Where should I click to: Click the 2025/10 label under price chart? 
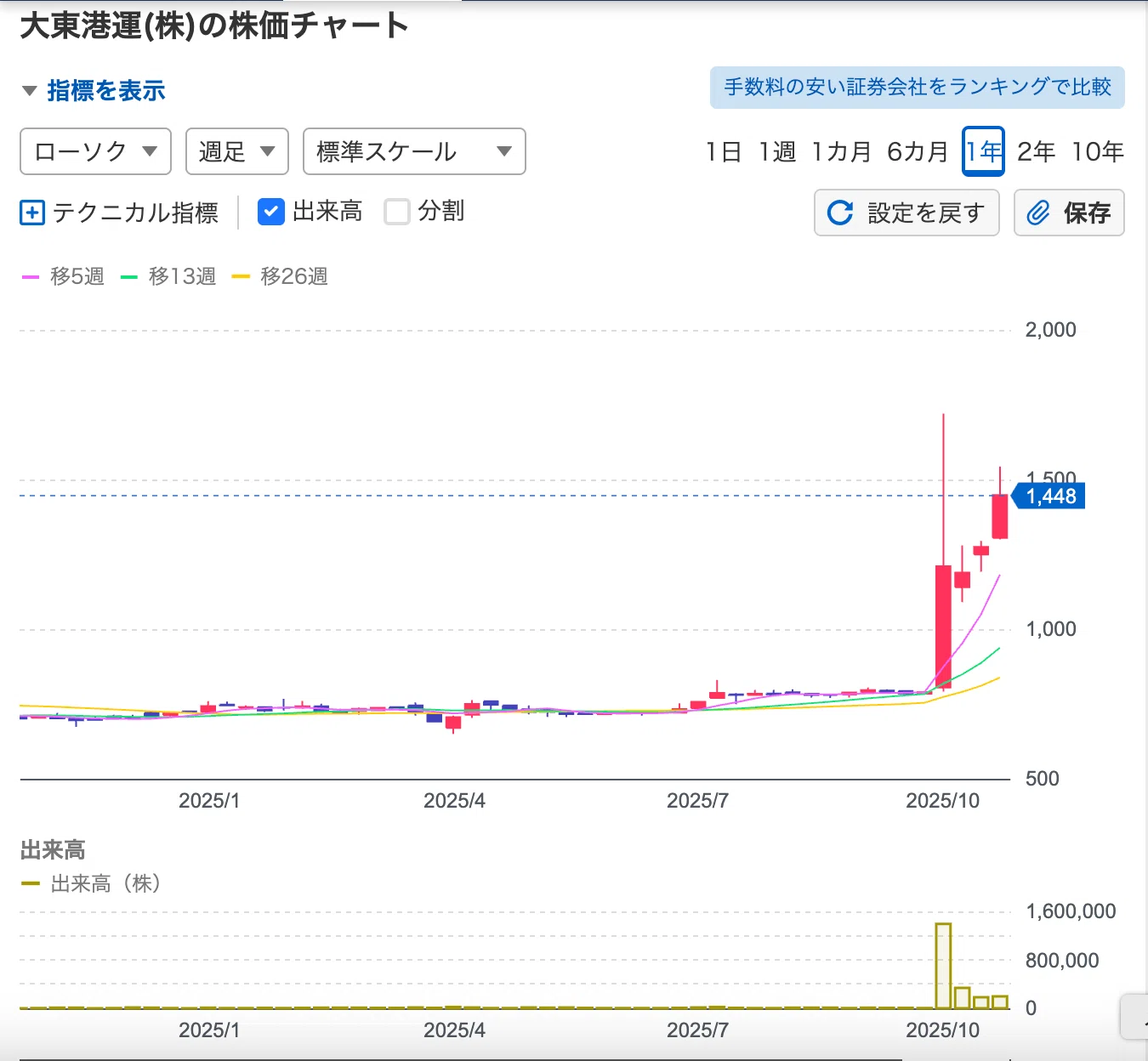click(x=943, y=801)
